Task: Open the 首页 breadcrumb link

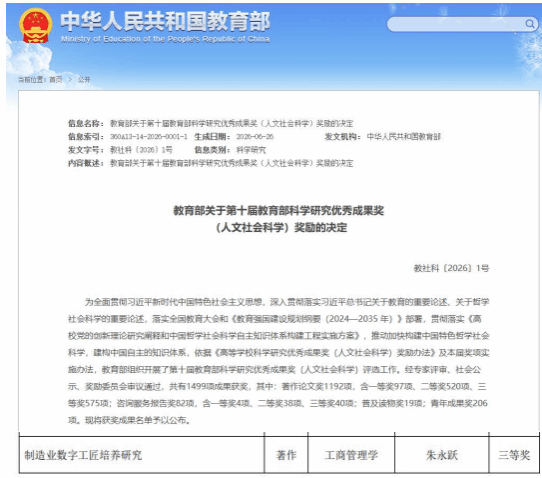Action: 56,80
